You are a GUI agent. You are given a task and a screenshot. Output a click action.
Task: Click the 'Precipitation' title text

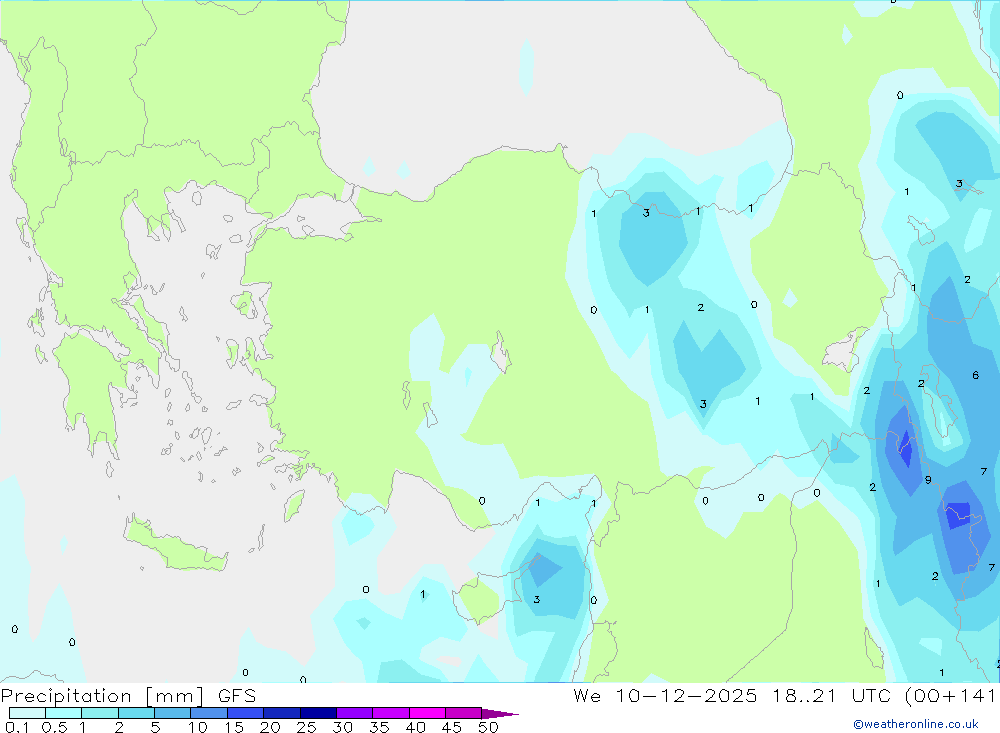[x=66, y=695]
